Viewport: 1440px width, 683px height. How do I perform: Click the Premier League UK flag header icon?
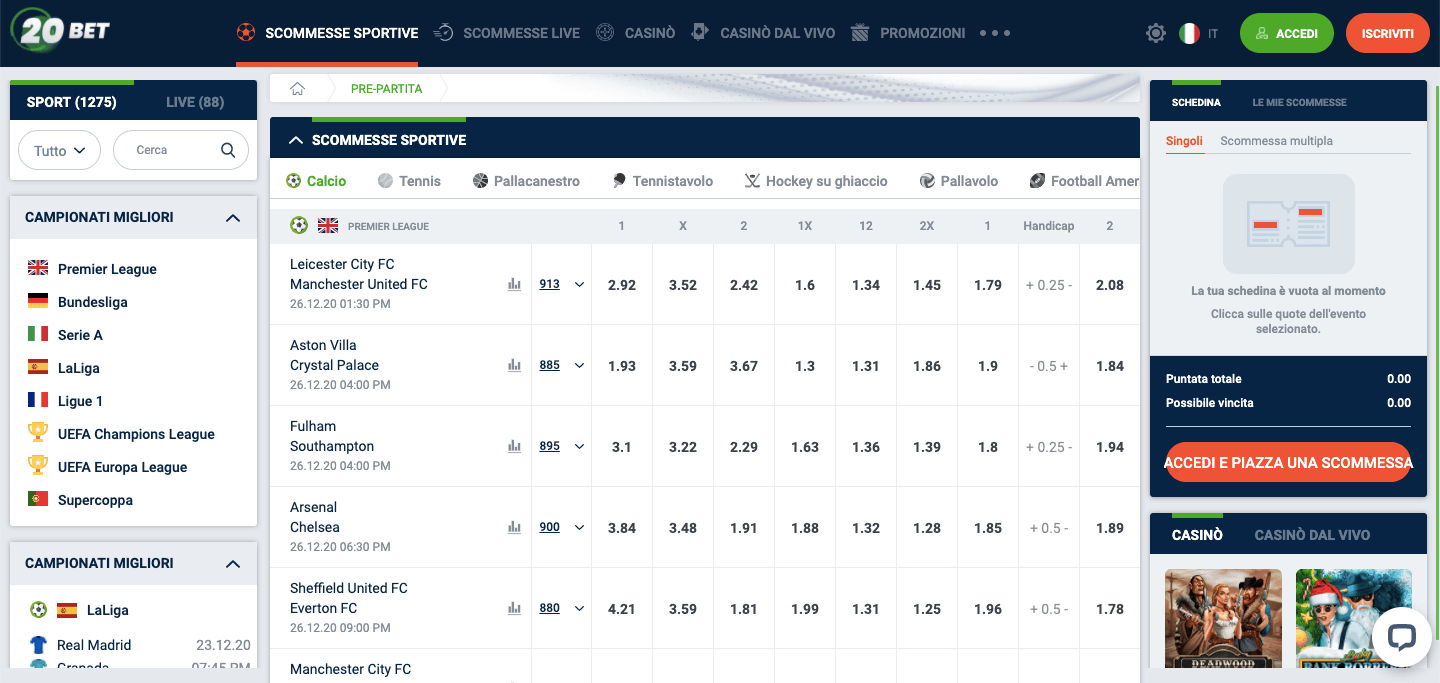click(x=328, y=226)
